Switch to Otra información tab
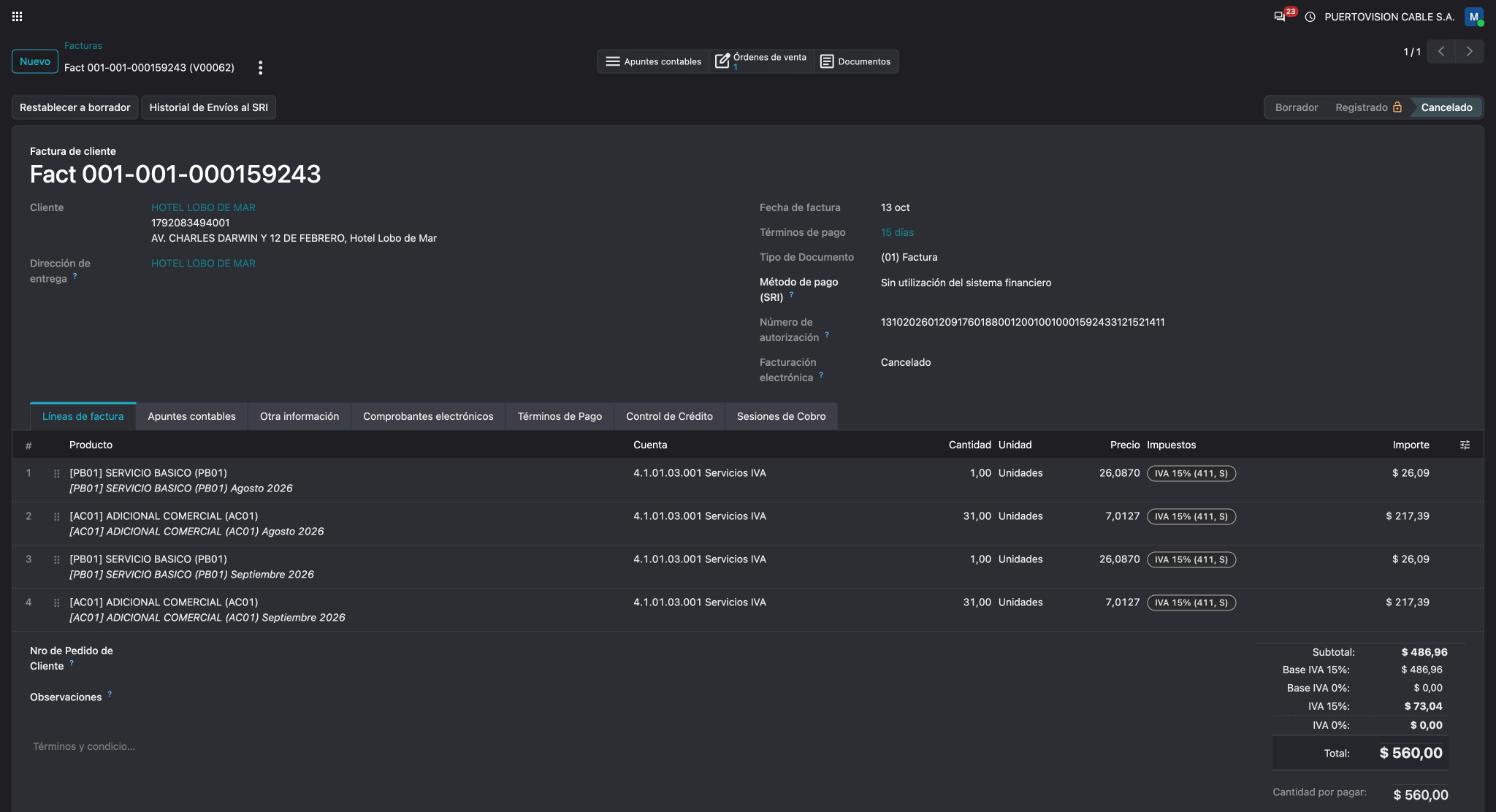 299,417
